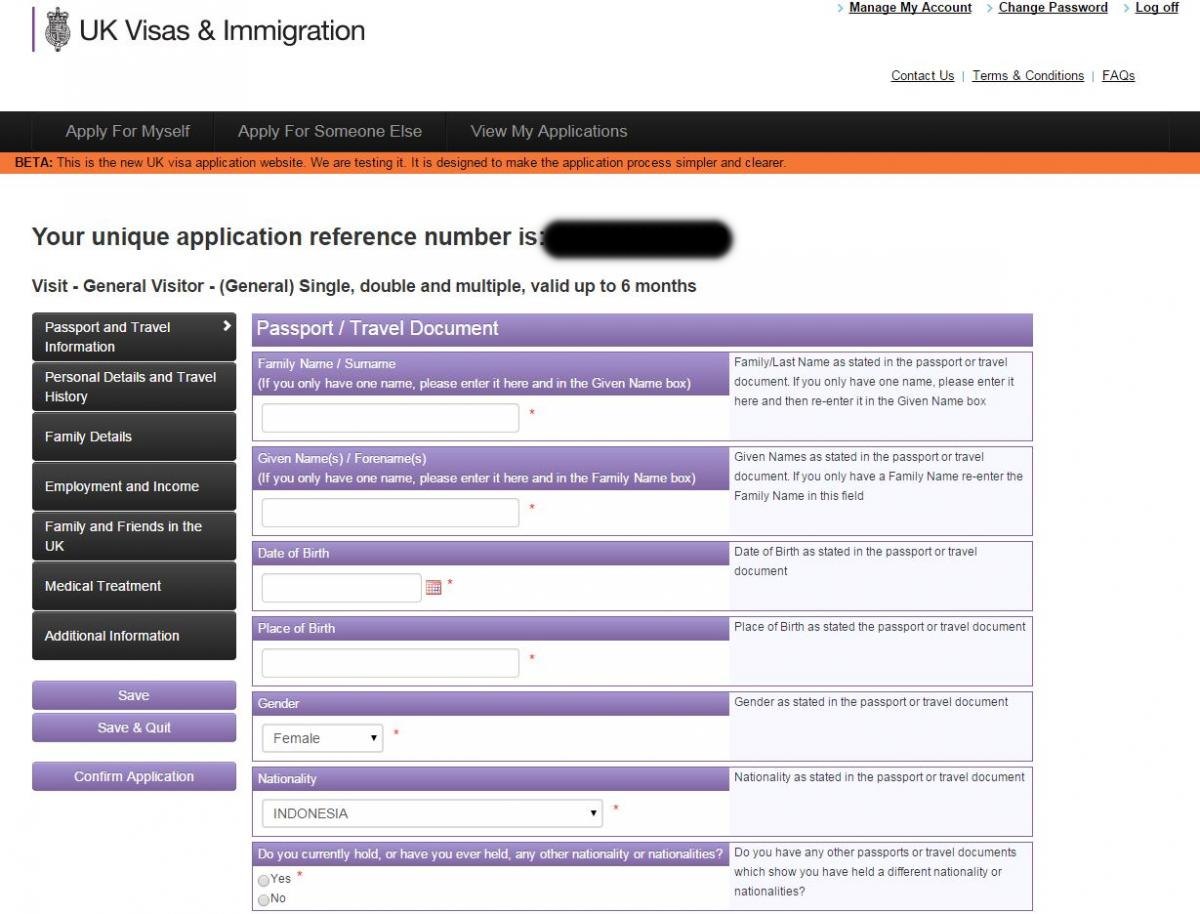
Task: Click the Gender field label
Action: click(x=278, y=704)
